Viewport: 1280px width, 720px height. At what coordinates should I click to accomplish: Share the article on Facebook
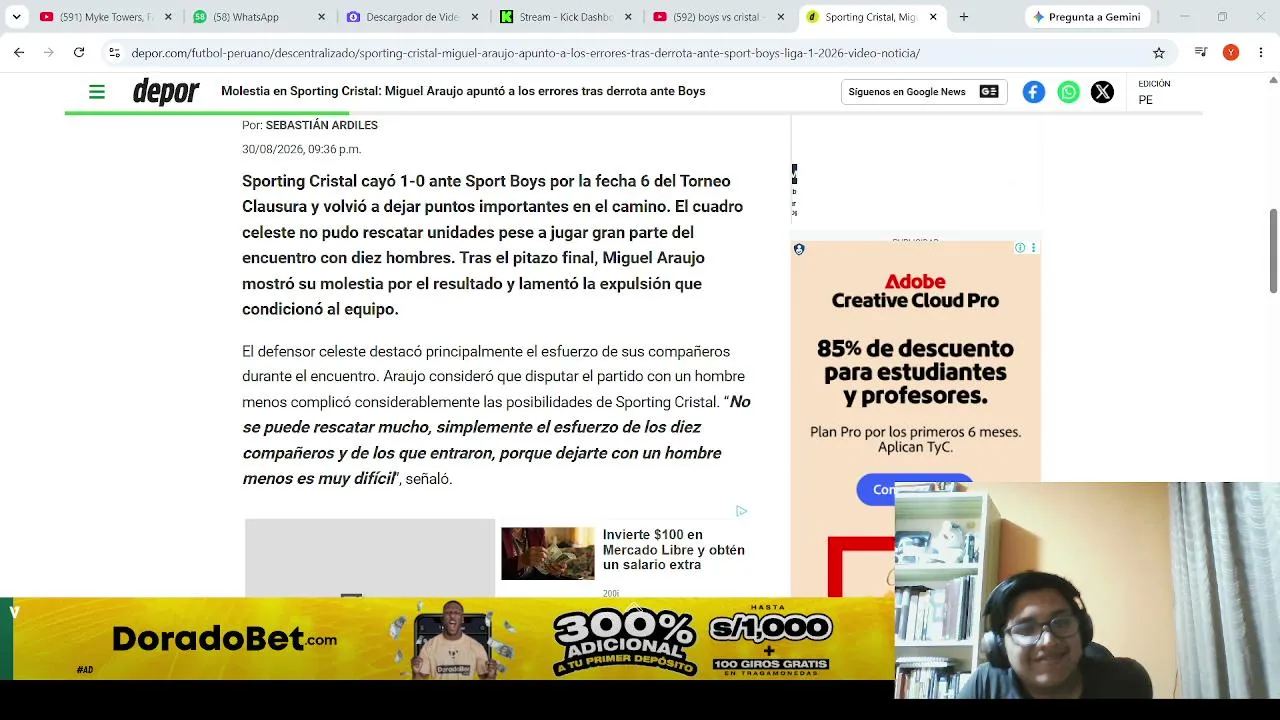point(1034,92)
